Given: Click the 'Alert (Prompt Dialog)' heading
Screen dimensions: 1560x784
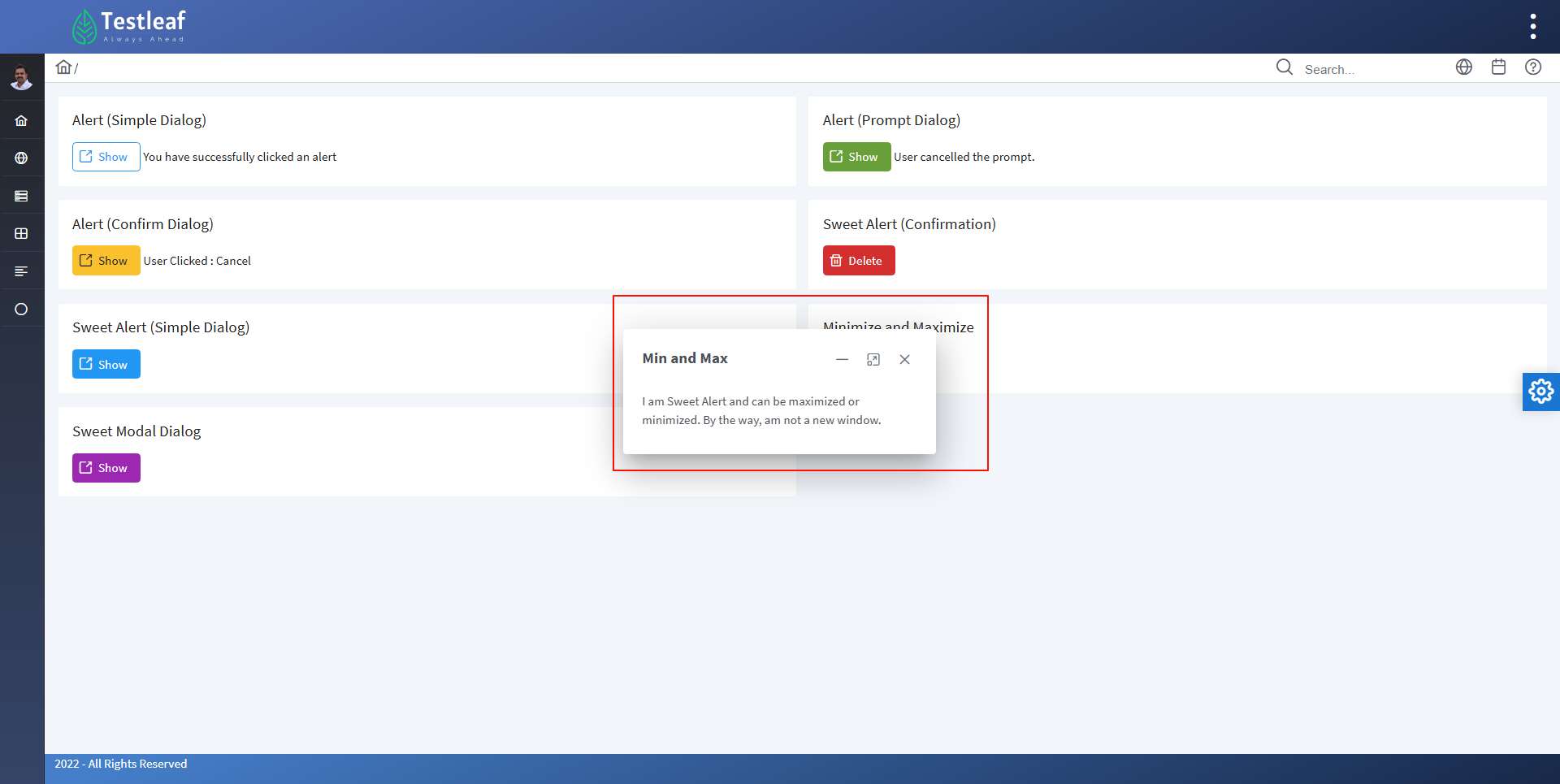Looking at the screenshot, I should tap(891, 120).
